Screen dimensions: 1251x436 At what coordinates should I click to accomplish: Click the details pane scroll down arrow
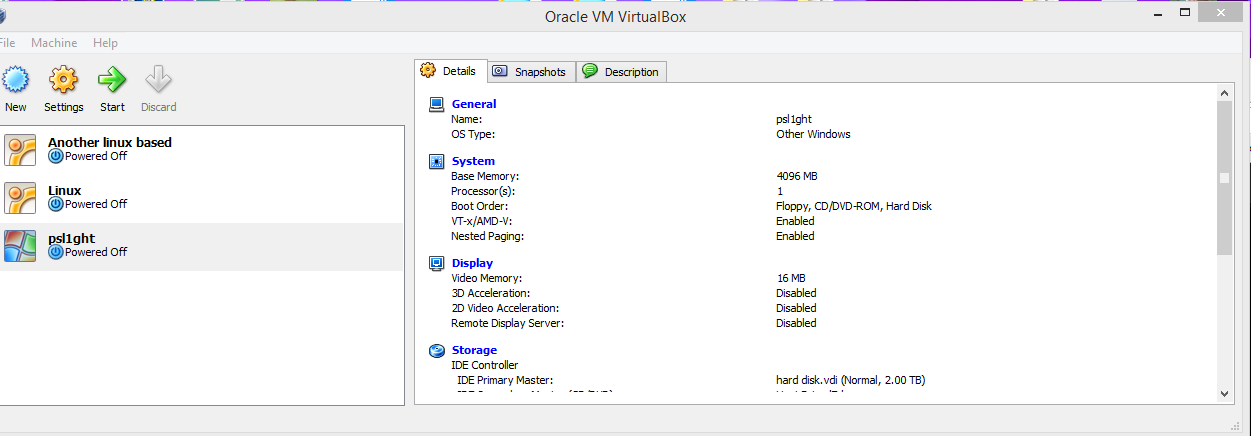1224,395
